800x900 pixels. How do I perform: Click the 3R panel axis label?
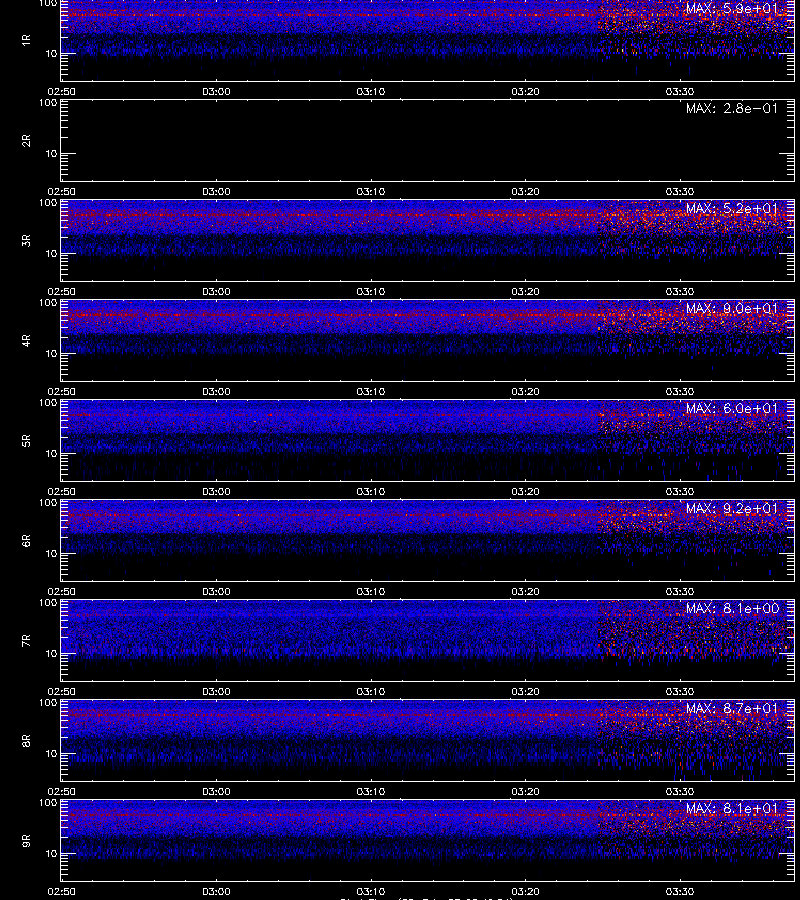(26, 240)
